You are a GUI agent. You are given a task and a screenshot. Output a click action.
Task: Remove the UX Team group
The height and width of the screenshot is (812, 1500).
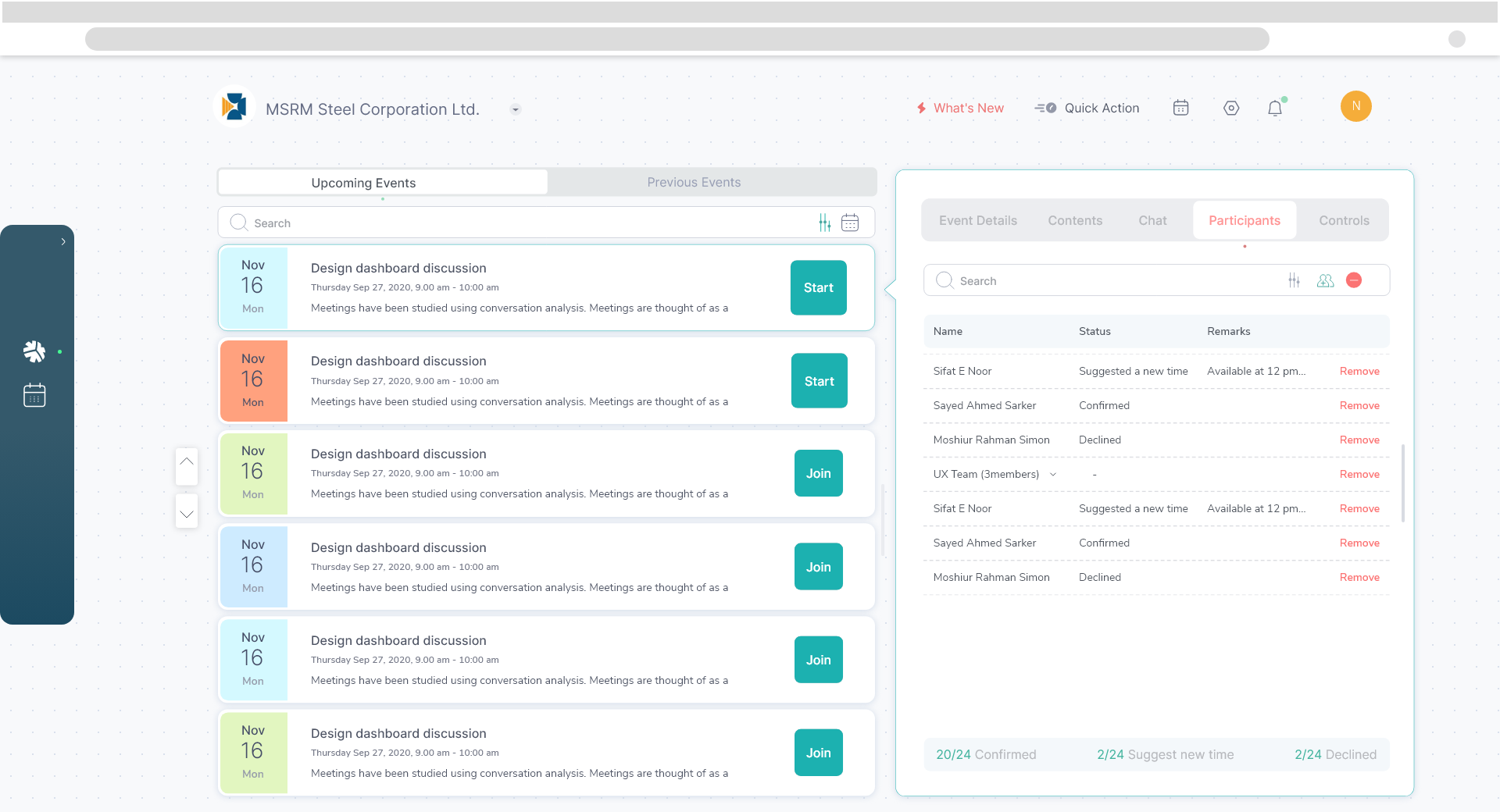point(1359,474)
